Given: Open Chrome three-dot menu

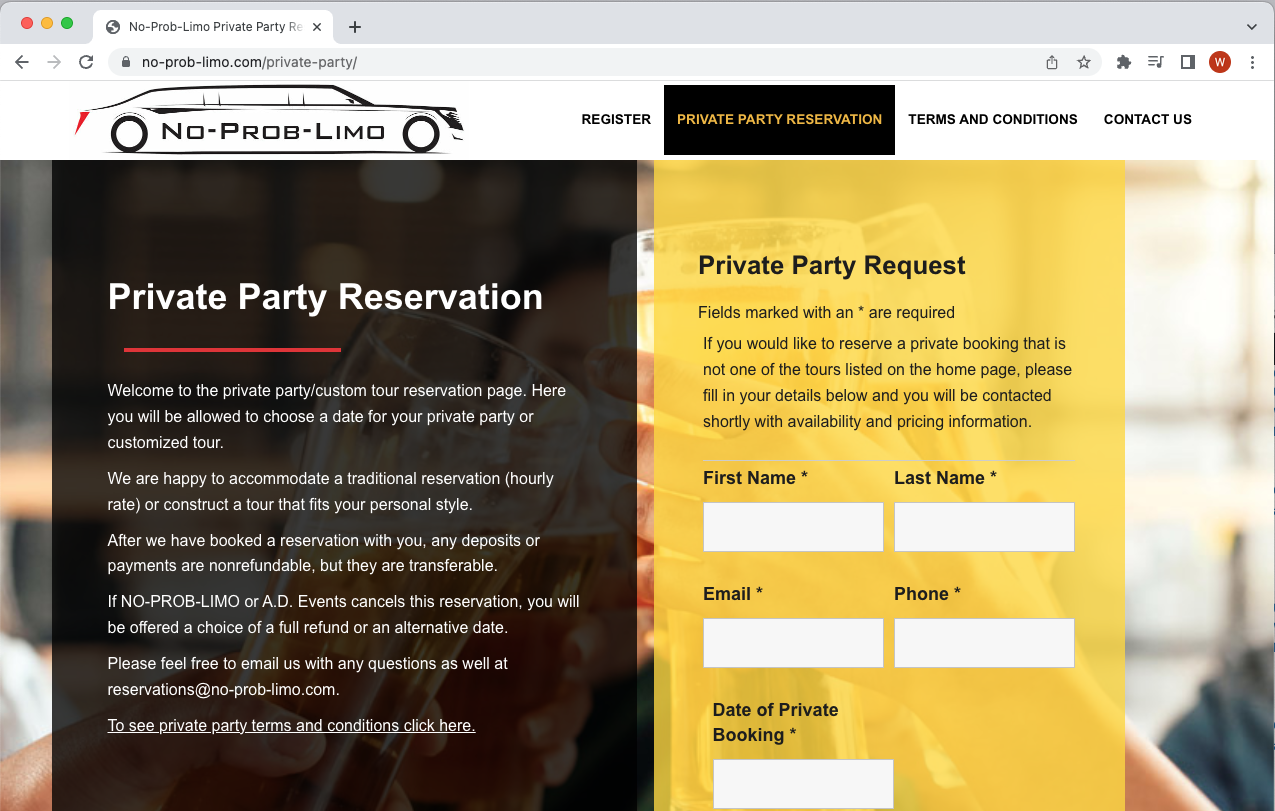Looking at the screenshot, I should [1252, 62].
